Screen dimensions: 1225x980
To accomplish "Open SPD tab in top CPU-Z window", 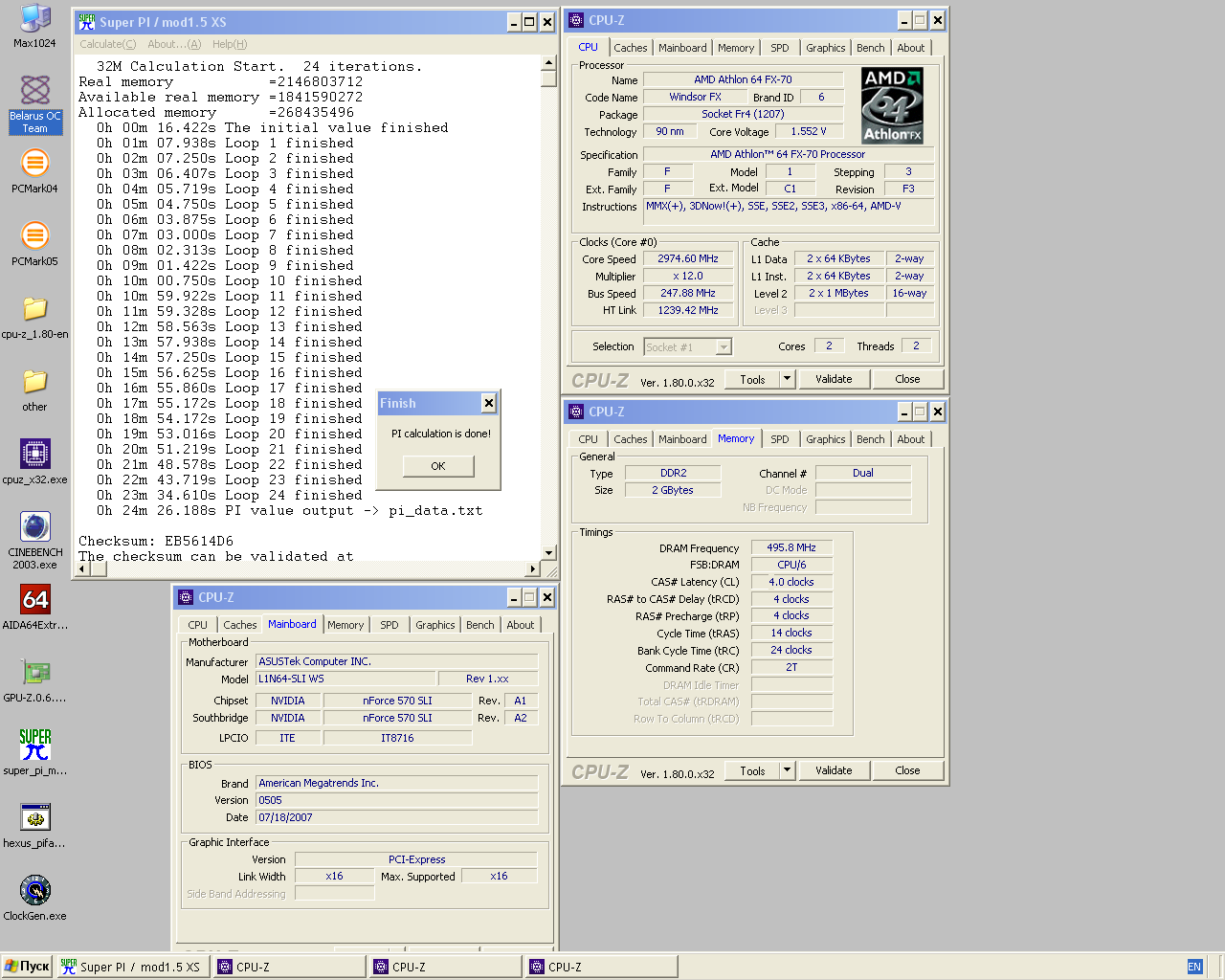I will 780,48.
